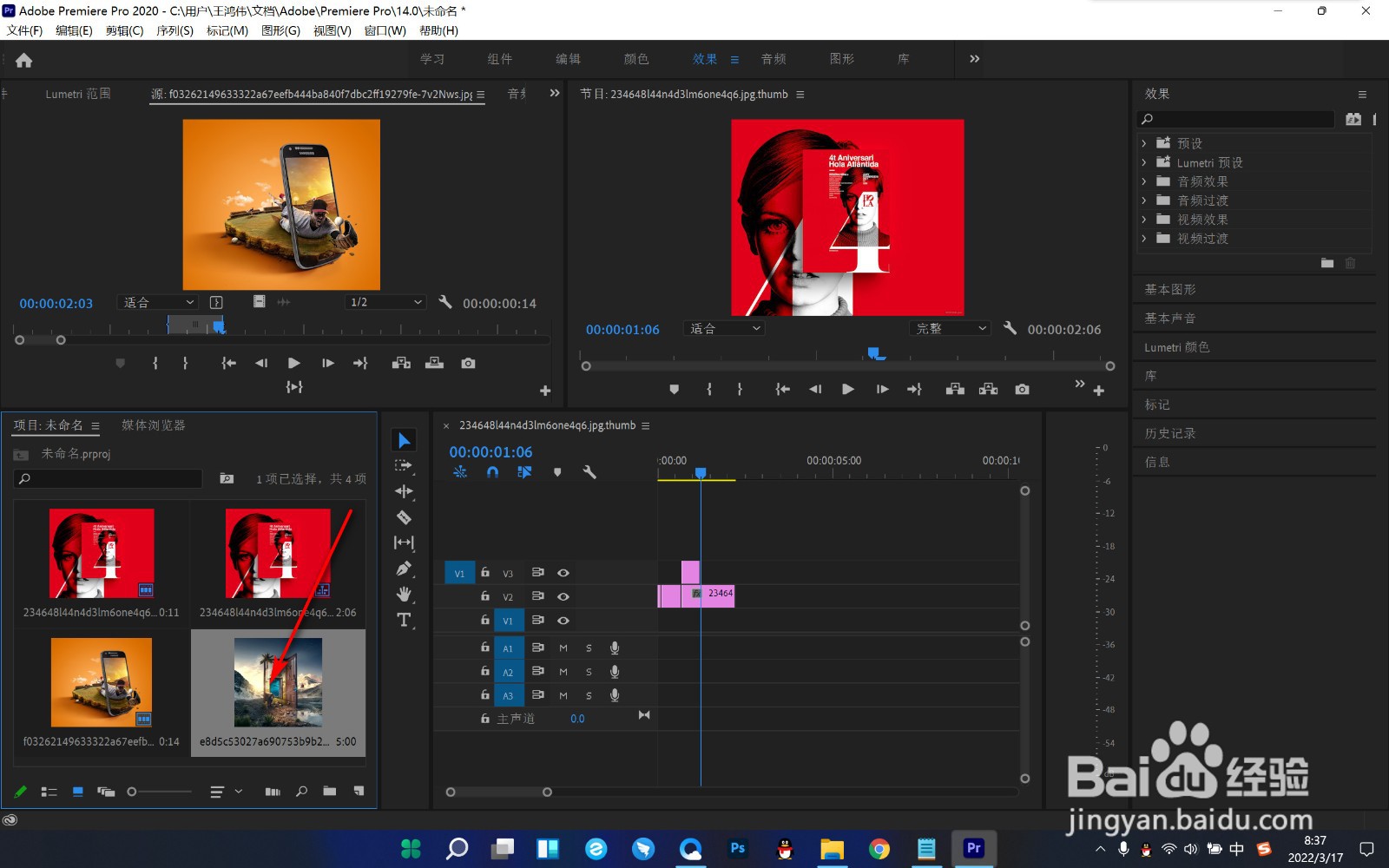Expand the 视频效果 folder
Screen dimensions: 1389x868
(x=1144, y=220)
